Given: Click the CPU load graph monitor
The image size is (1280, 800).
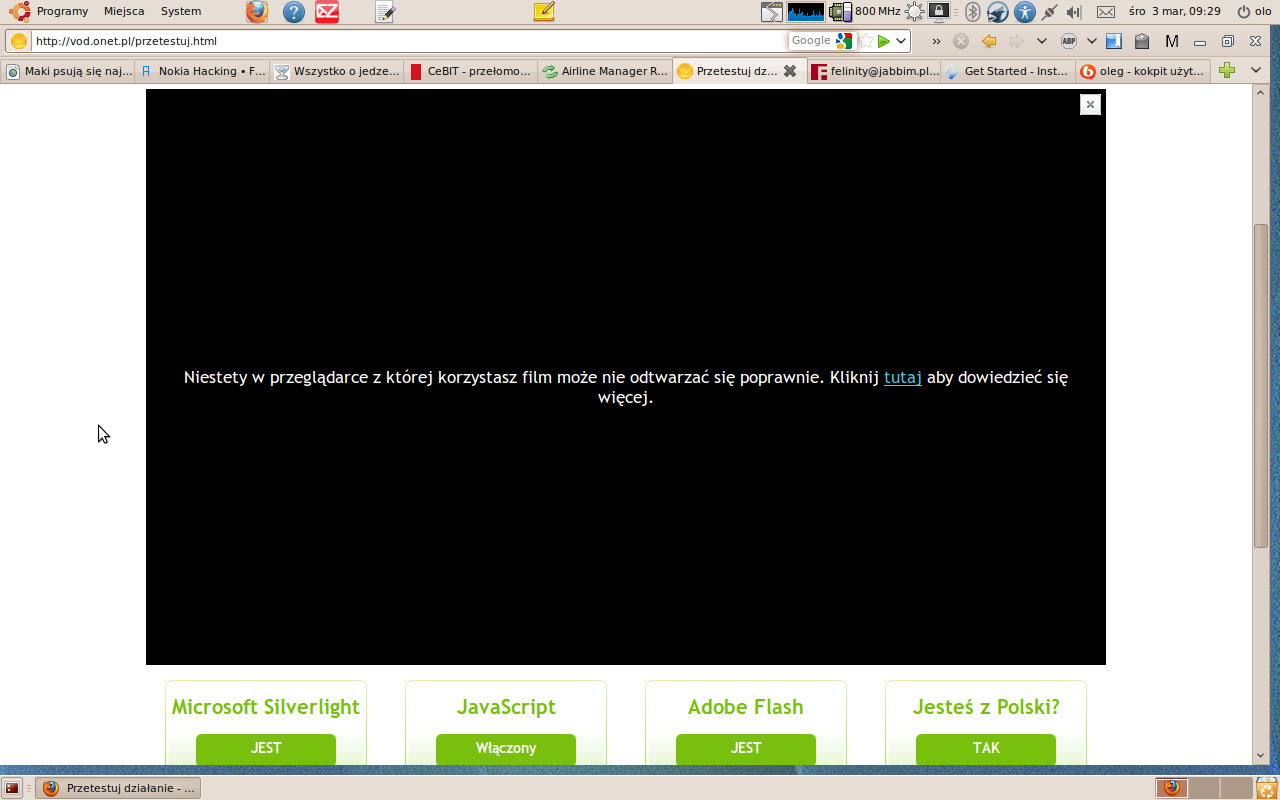Looking at the screenshot, I should [806, 12].
